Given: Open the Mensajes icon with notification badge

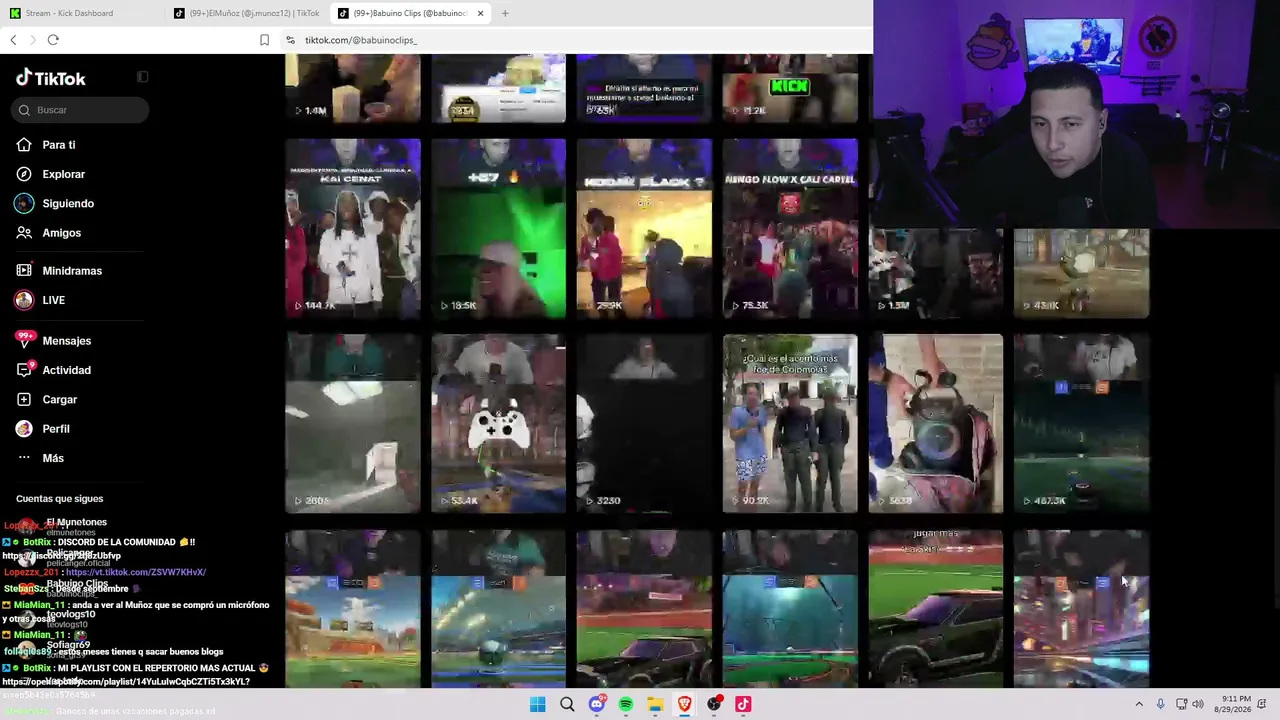Looking at the screenshot, I should point(24,341).
